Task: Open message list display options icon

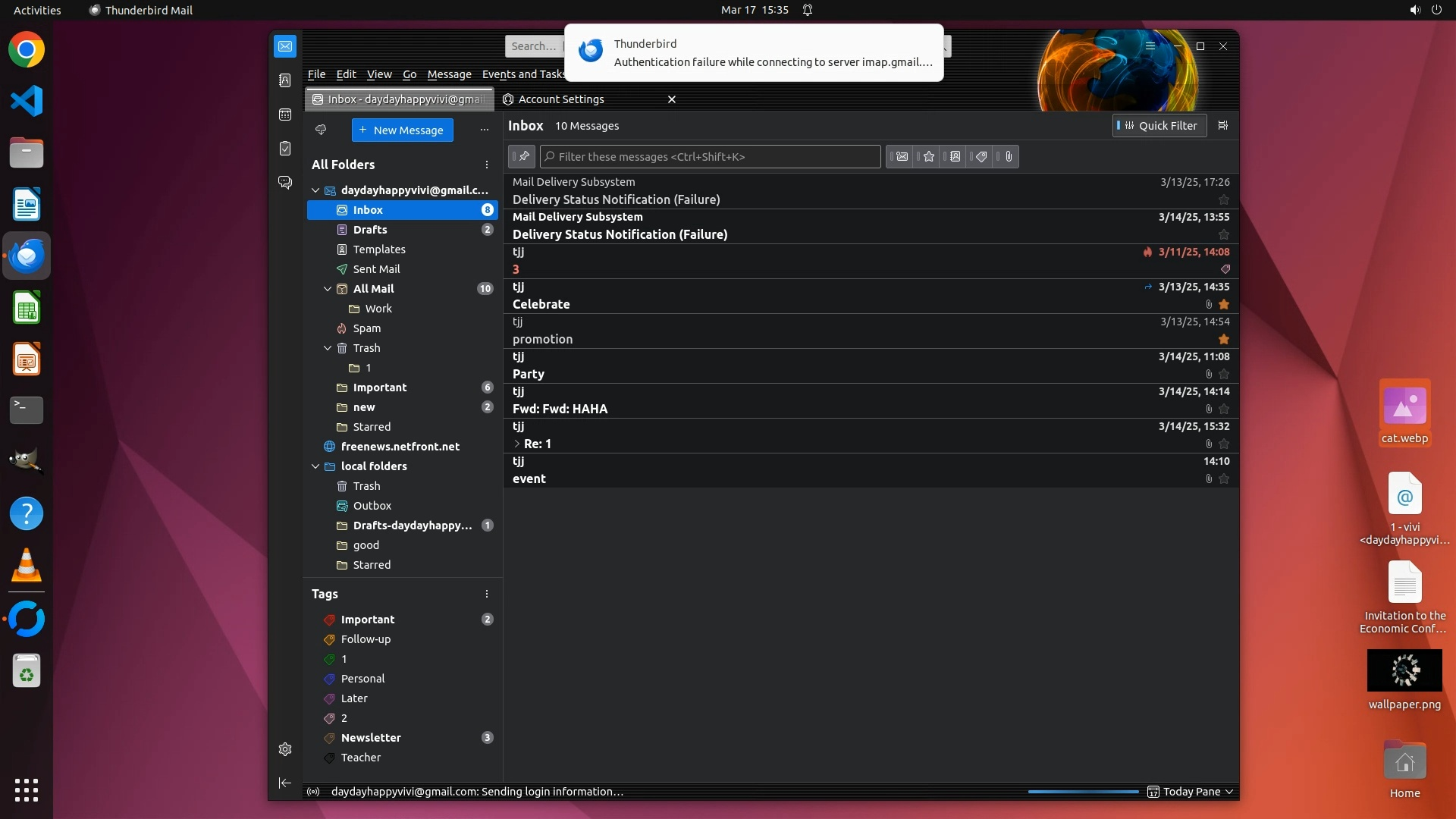Action: click(1222, 126)
